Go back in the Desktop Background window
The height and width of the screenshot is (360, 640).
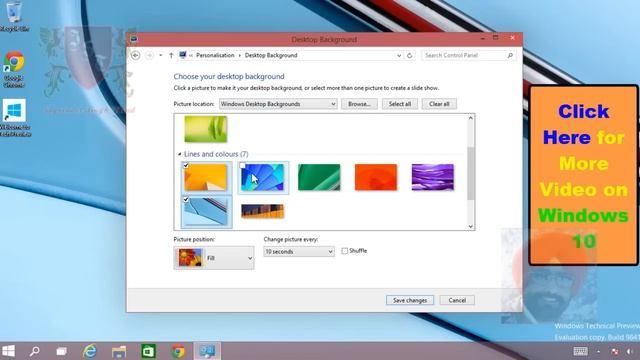click(x=136, y=55)
